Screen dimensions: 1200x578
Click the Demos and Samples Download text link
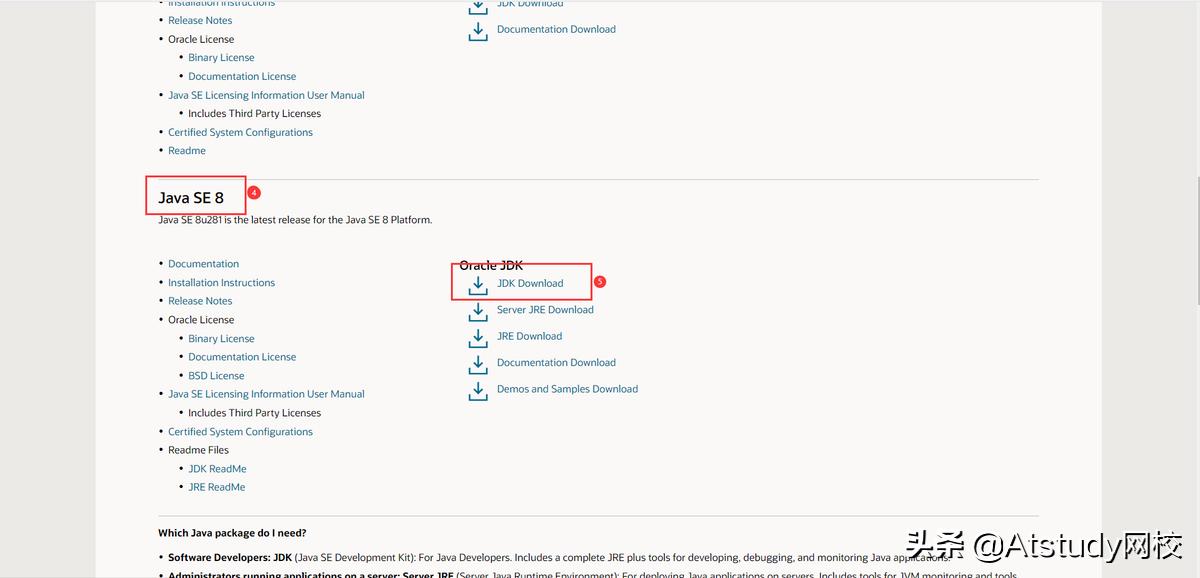[x=567, y=389]
